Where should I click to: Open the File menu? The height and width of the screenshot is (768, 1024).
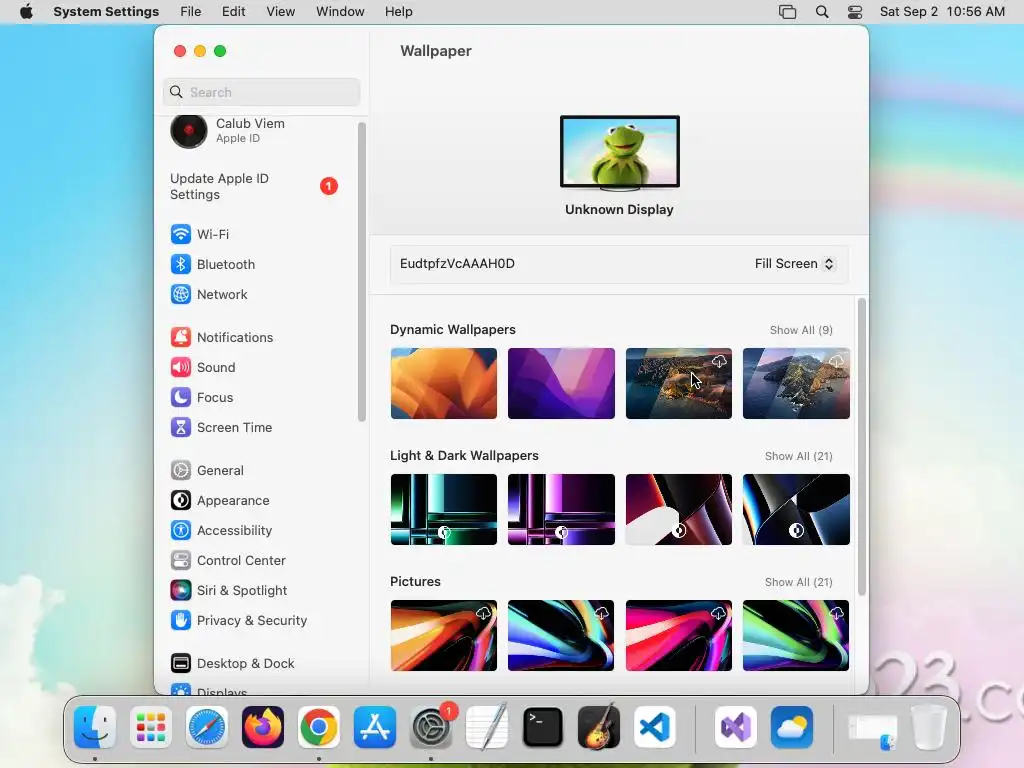191,12
